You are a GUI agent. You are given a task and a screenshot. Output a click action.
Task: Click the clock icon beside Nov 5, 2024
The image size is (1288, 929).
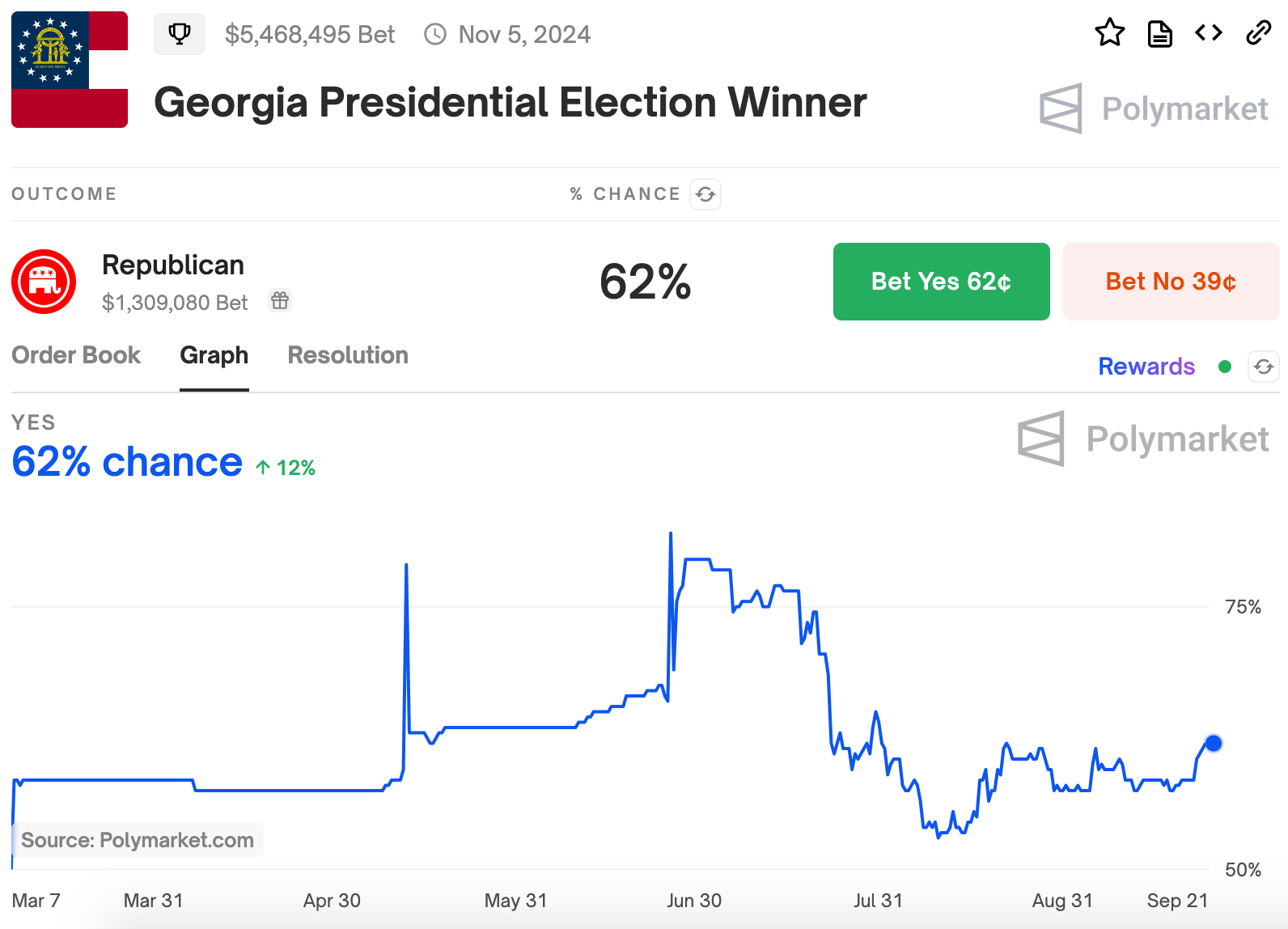pos(435,34)
